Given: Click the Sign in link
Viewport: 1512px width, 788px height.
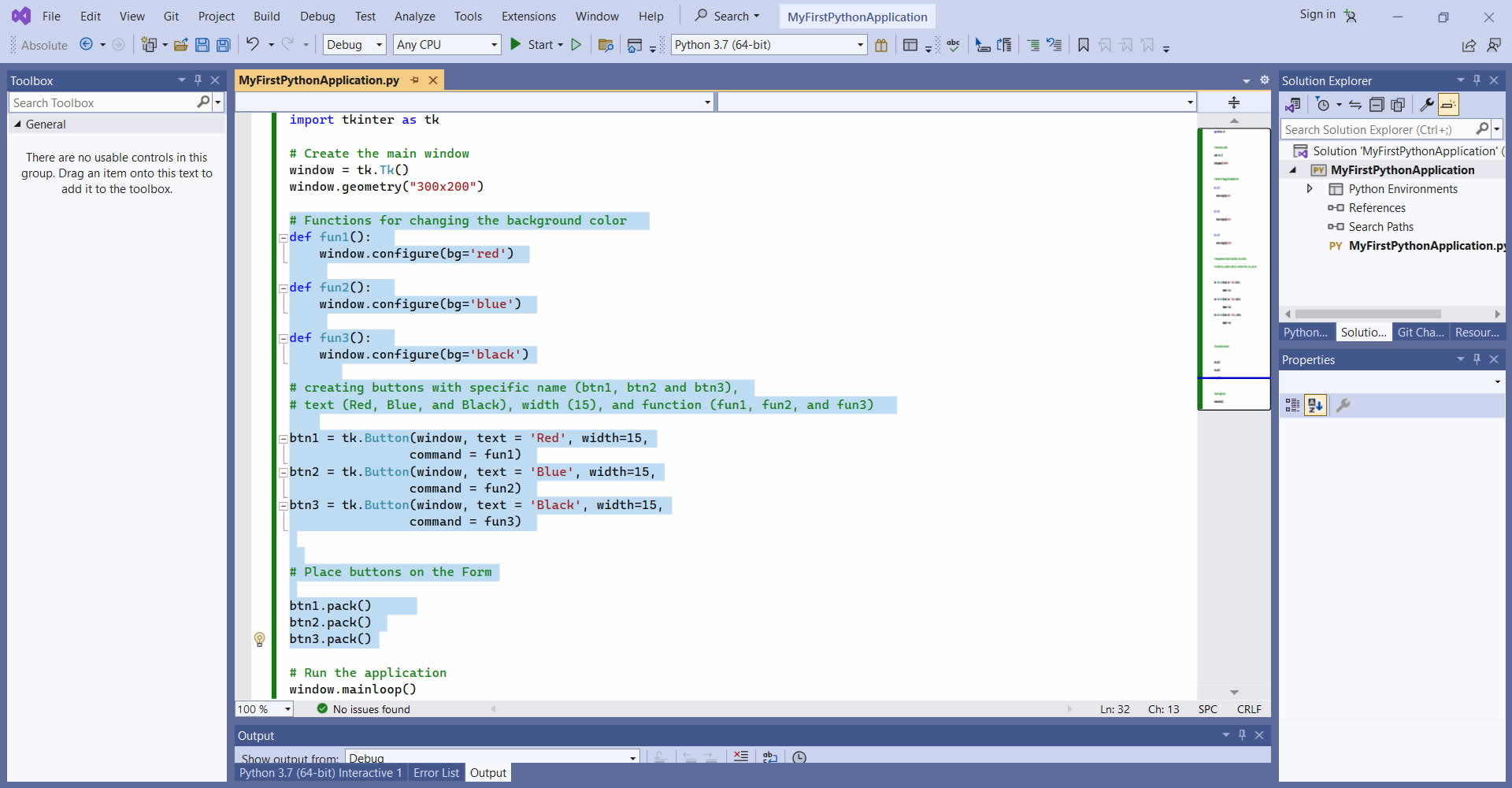Looking at the screenshot, I should pyautogui.click(x=1317, y=14).
